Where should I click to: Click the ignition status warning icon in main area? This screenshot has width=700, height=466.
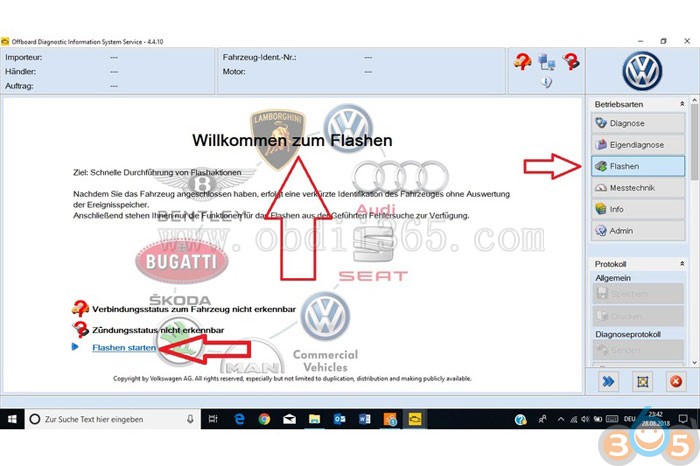coord(80,329)
